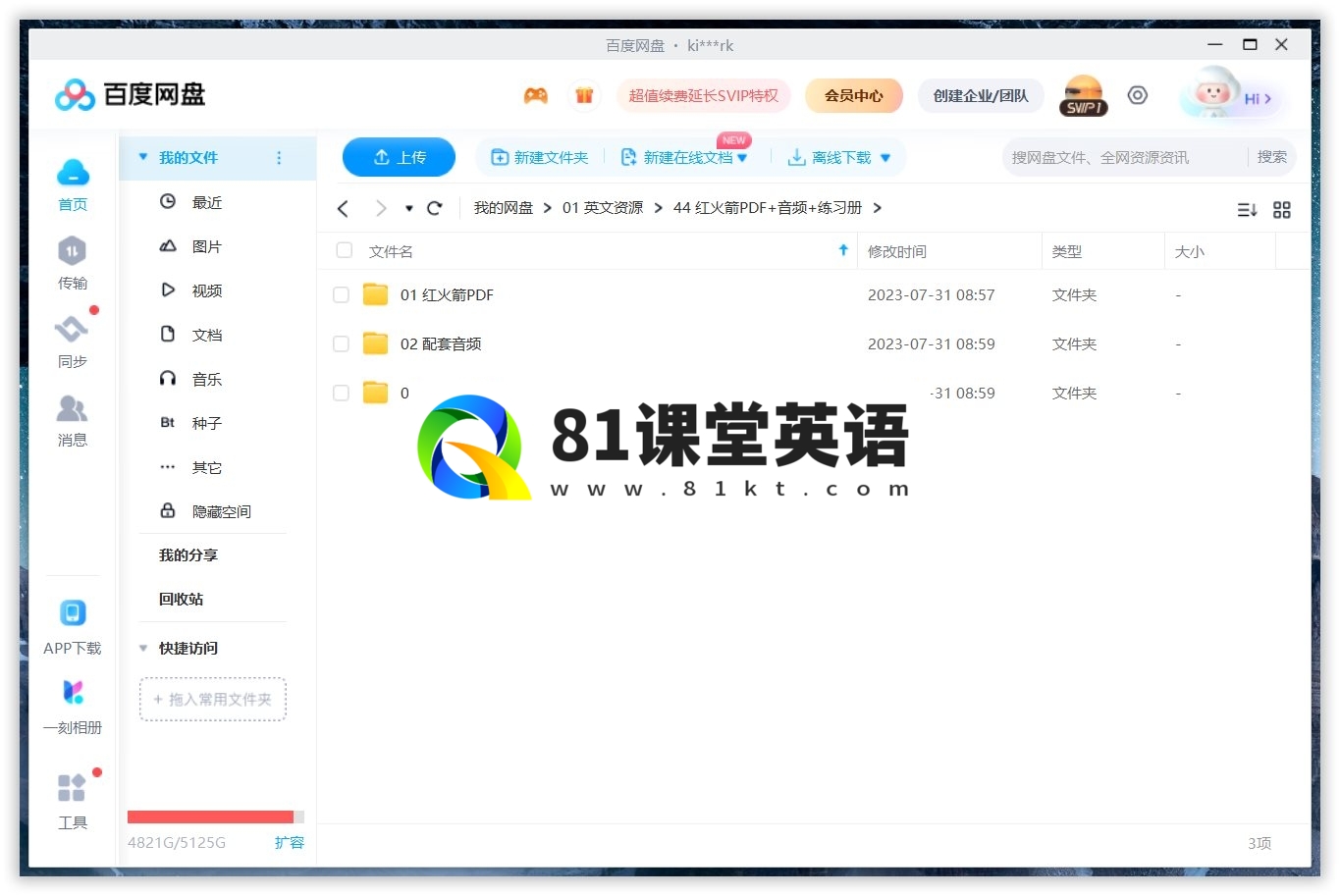Open the 首页 home icon in sidebar
Image resolution: width=1340 pixels, height=896 pixels.
click(73, 173)
